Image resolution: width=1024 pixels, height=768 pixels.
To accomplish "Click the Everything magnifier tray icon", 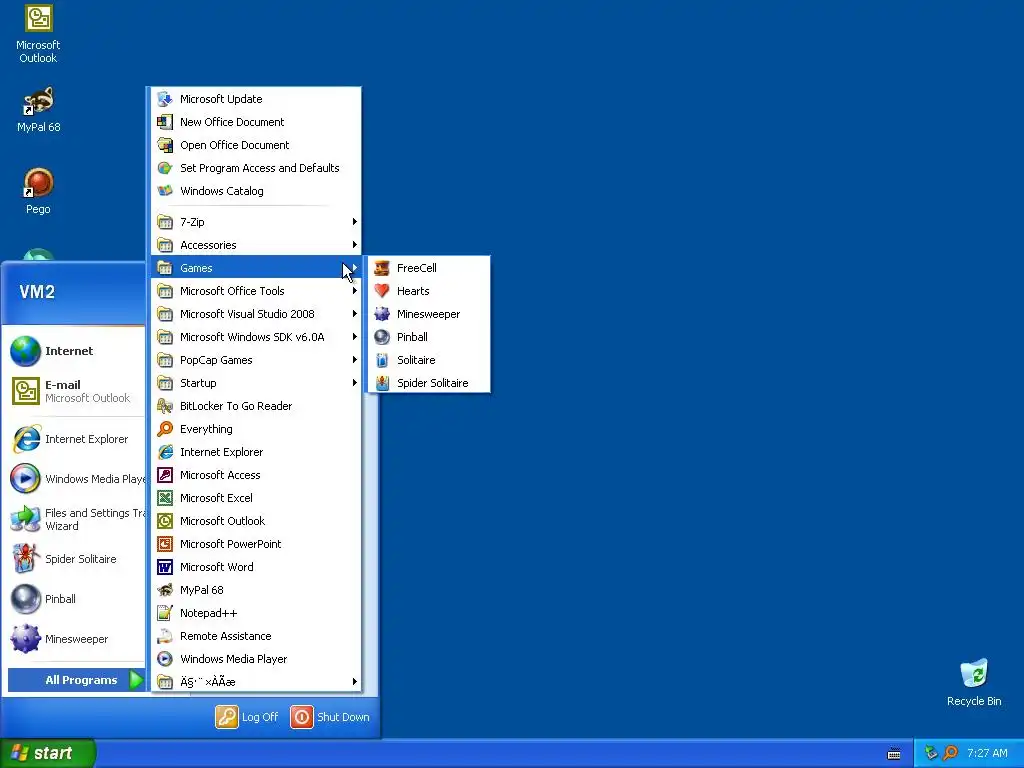I will [x=950, y=753].
